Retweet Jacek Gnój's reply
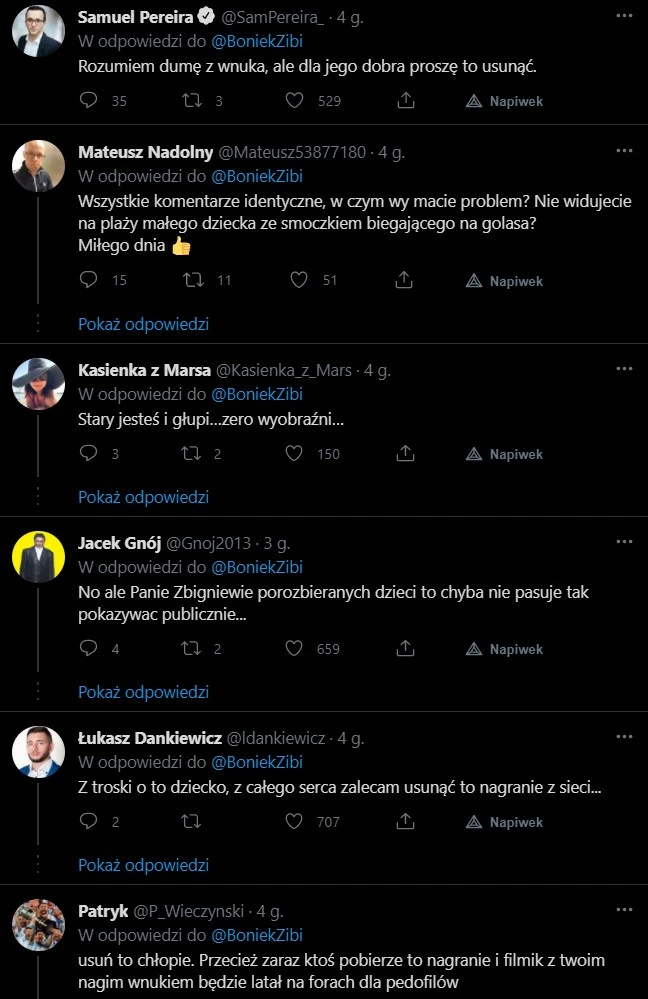648x999 pixels. tap(191, 648)
